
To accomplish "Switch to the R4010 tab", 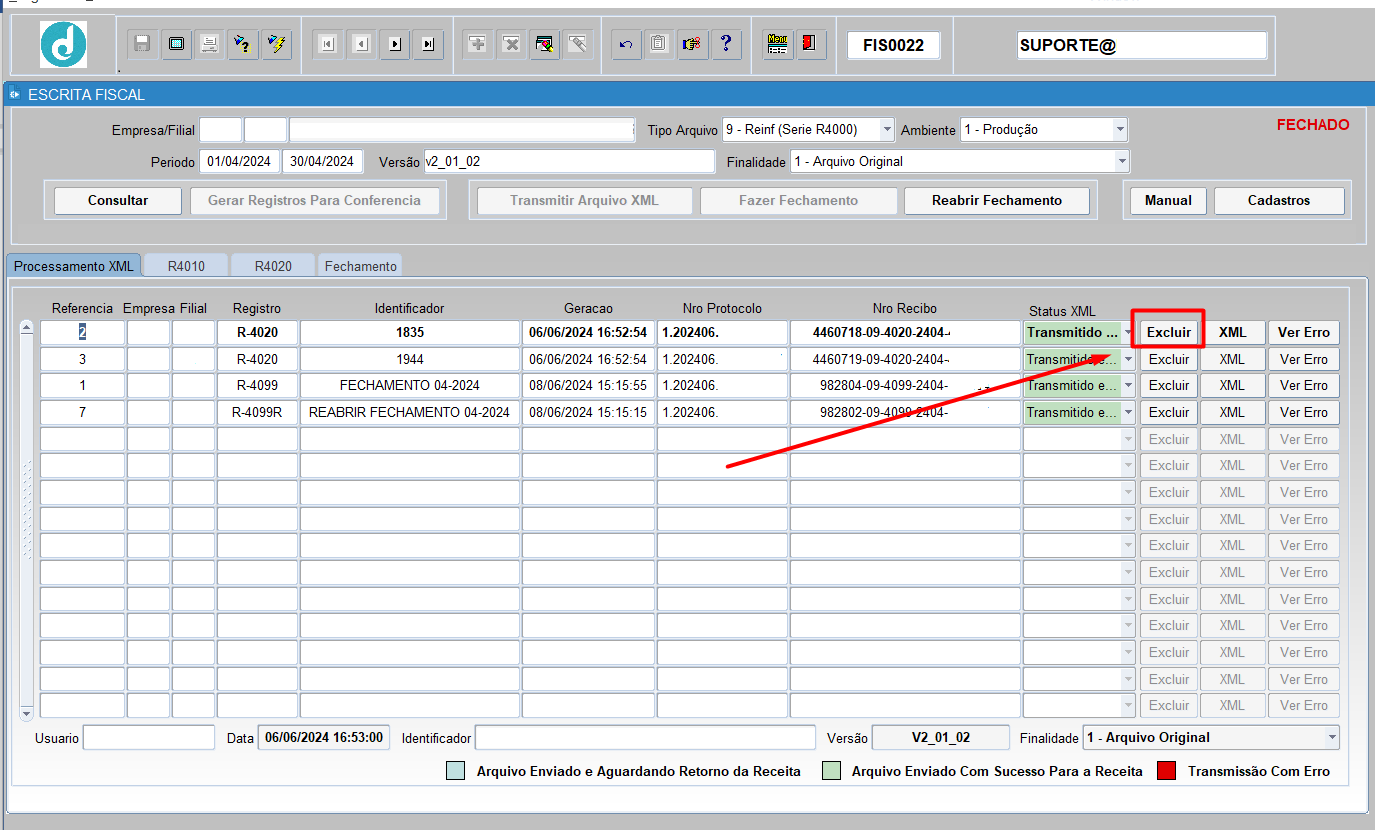I will (186, 266).
